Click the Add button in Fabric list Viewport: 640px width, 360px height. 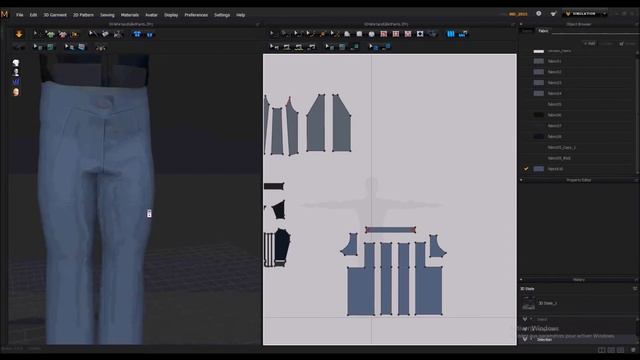589,43
